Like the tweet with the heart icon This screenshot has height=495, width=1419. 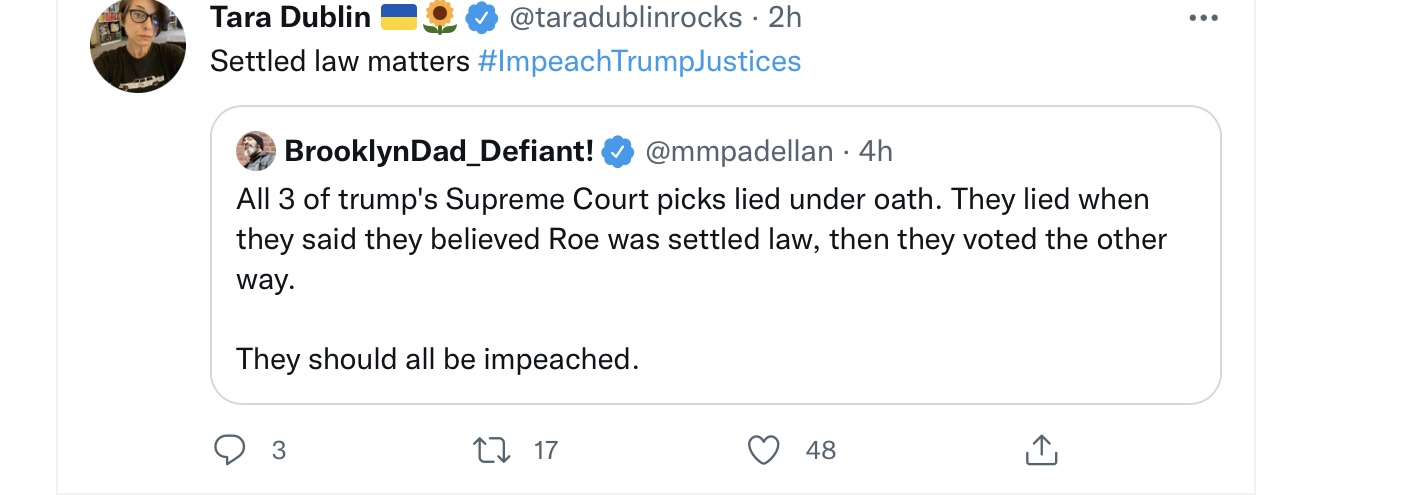click(x=764, y=450)
